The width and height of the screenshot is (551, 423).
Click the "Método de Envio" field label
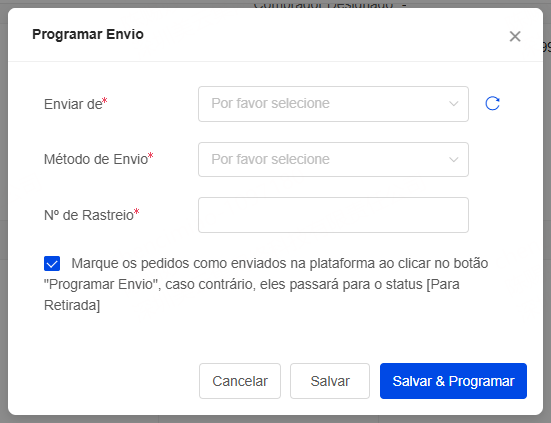(96, 160)
